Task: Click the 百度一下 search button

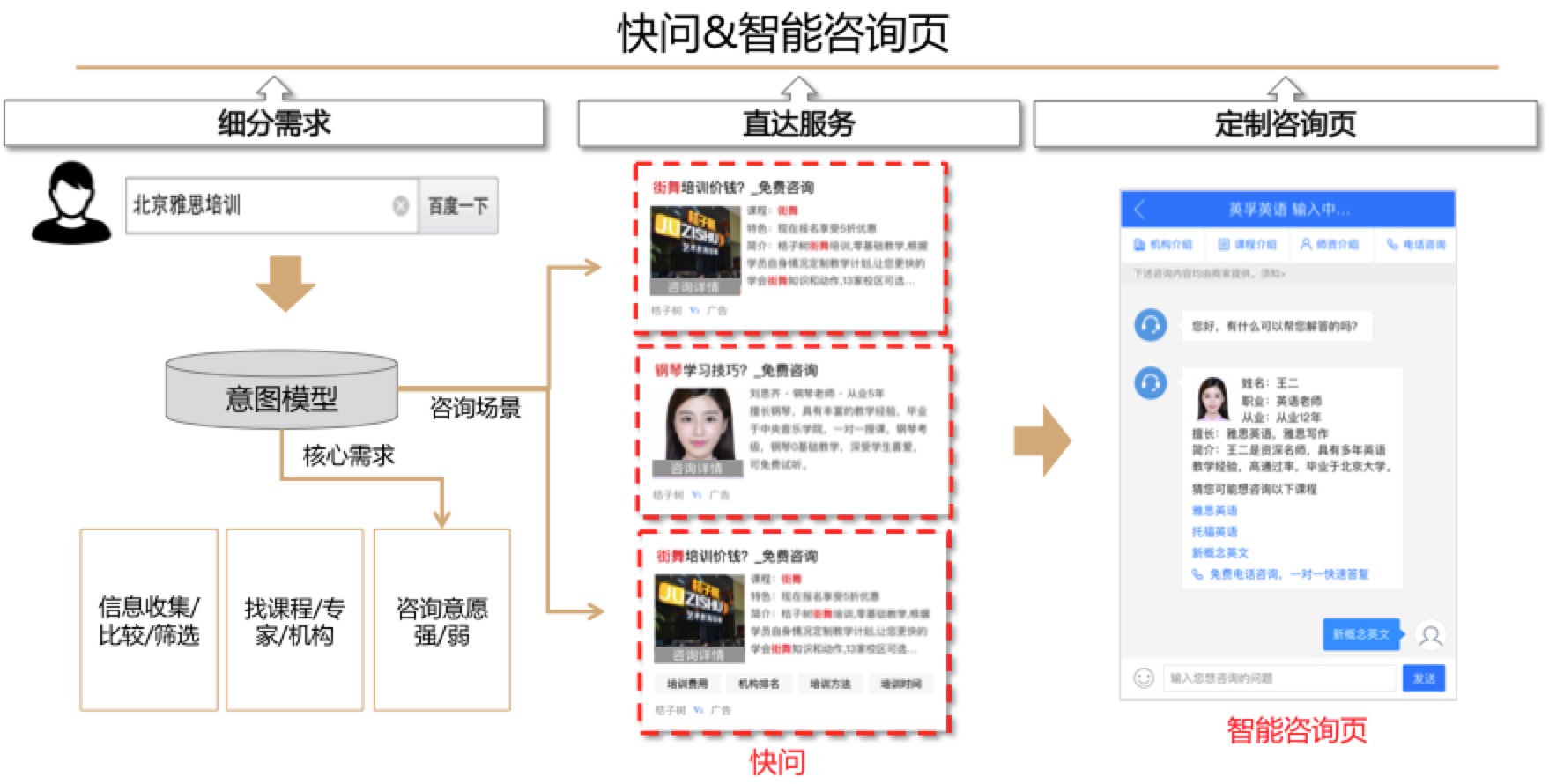Action: tap(458, 205)
